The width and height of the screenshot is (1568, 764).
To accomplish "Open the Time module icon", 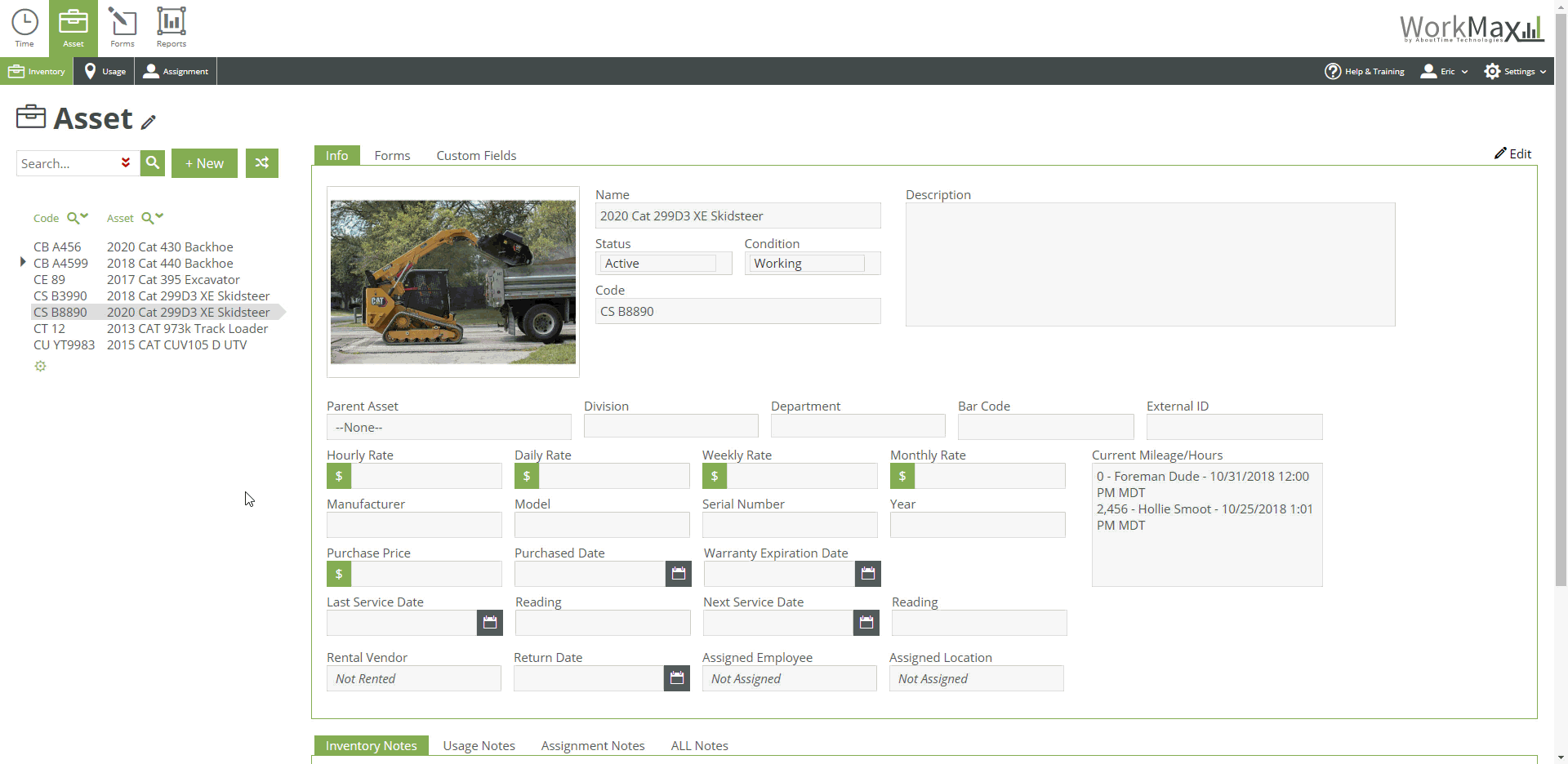I will pos(24,29).
